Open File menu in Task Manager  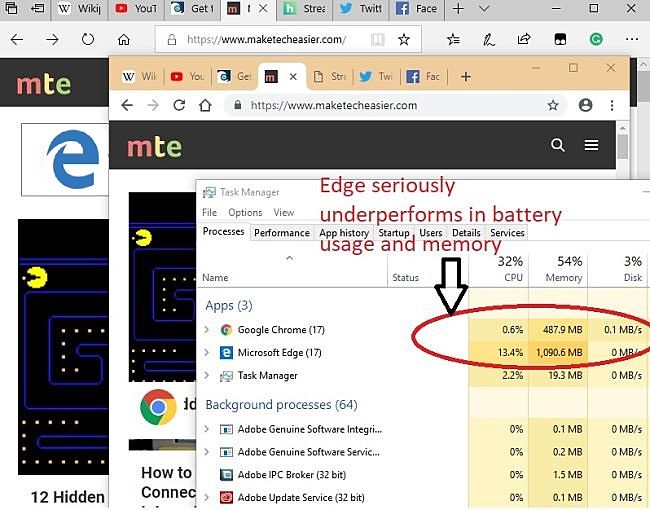209,213
